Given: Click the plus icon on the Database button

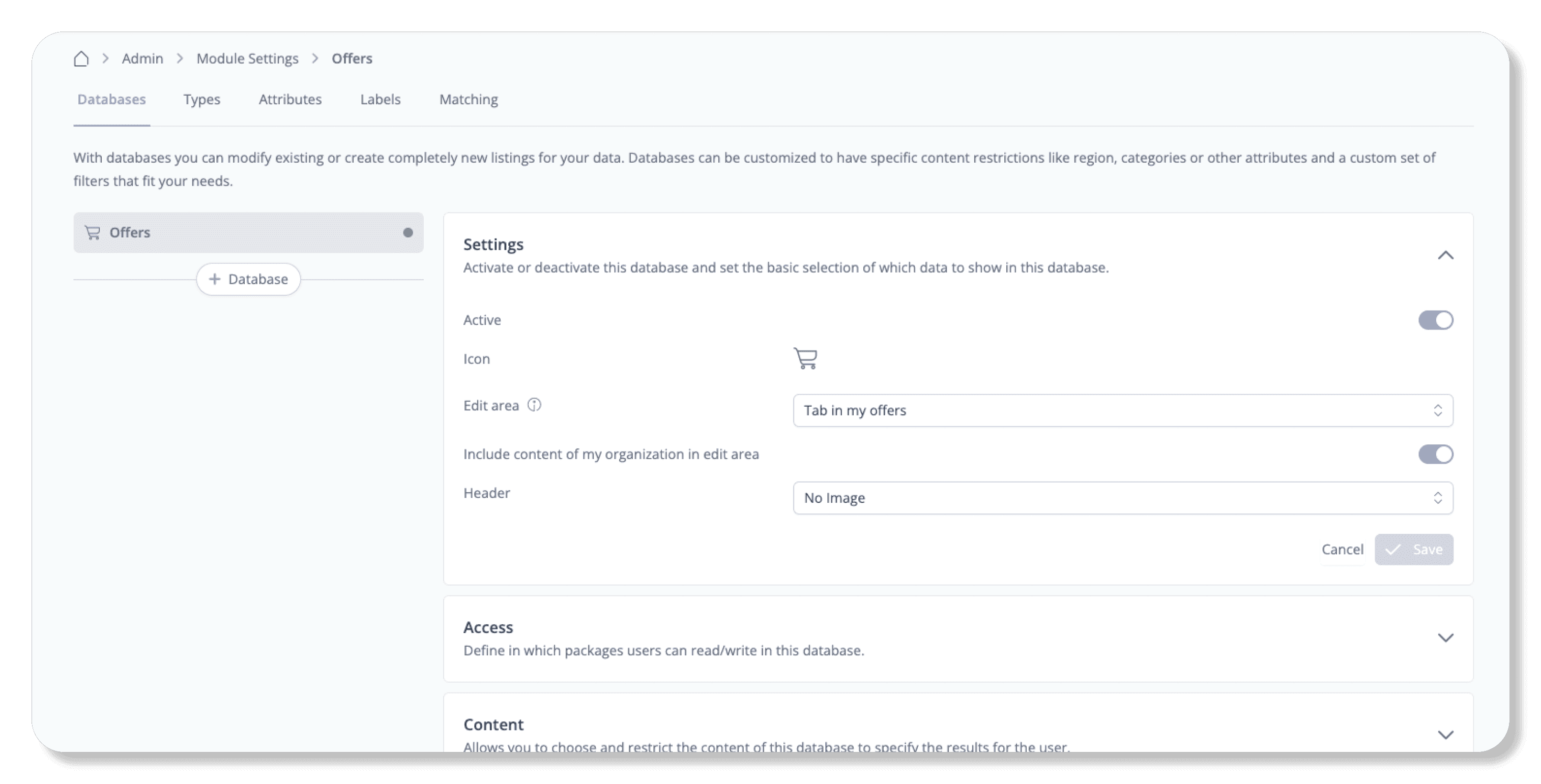Looking at the screenshot, I should pyautogui.click(x=215, y=279).
